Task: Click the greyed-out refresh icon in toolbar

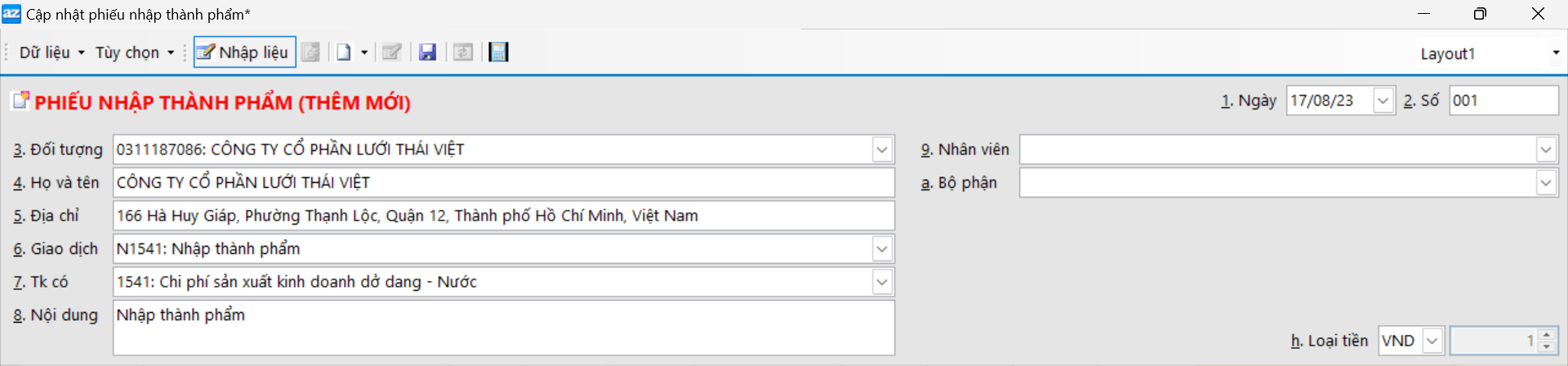Action: coord(463,52)
